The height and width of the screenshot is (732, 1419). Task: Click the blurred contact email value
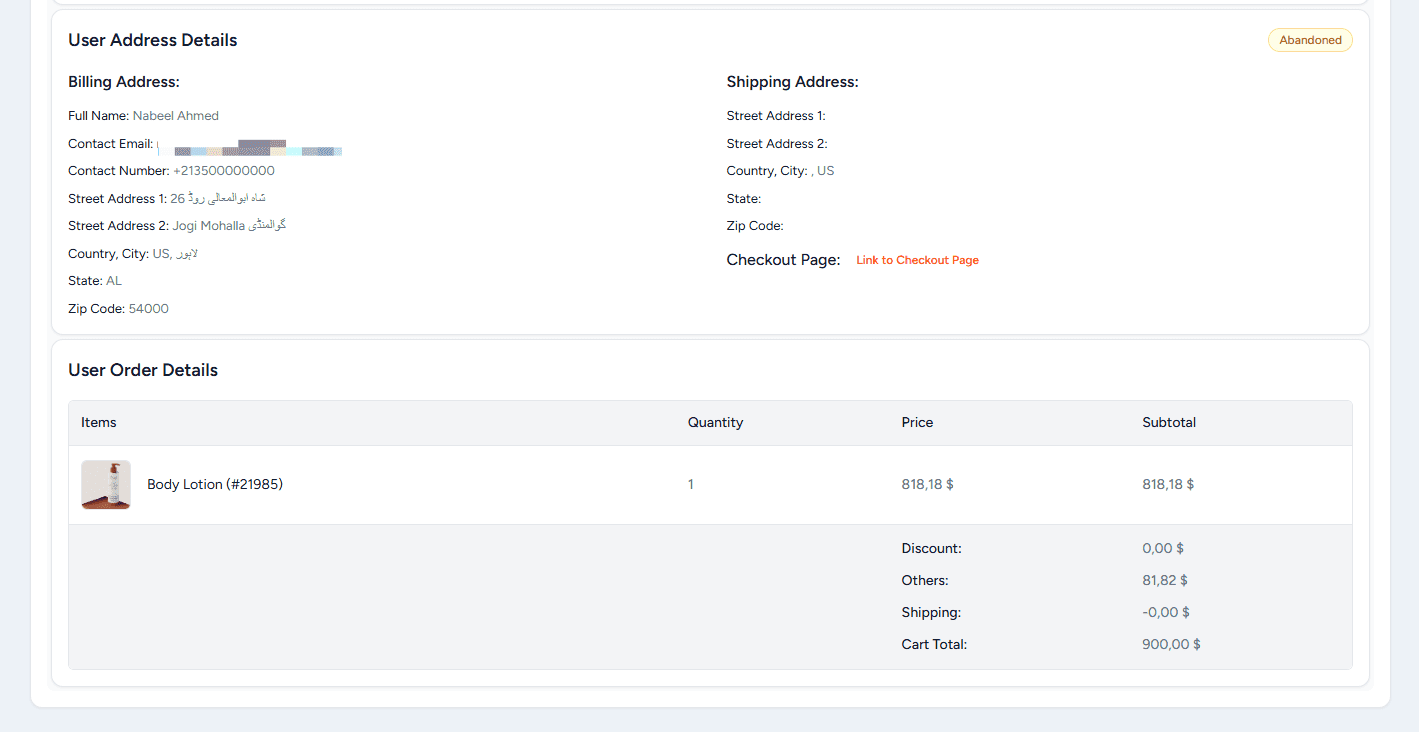tap(250, 147)
